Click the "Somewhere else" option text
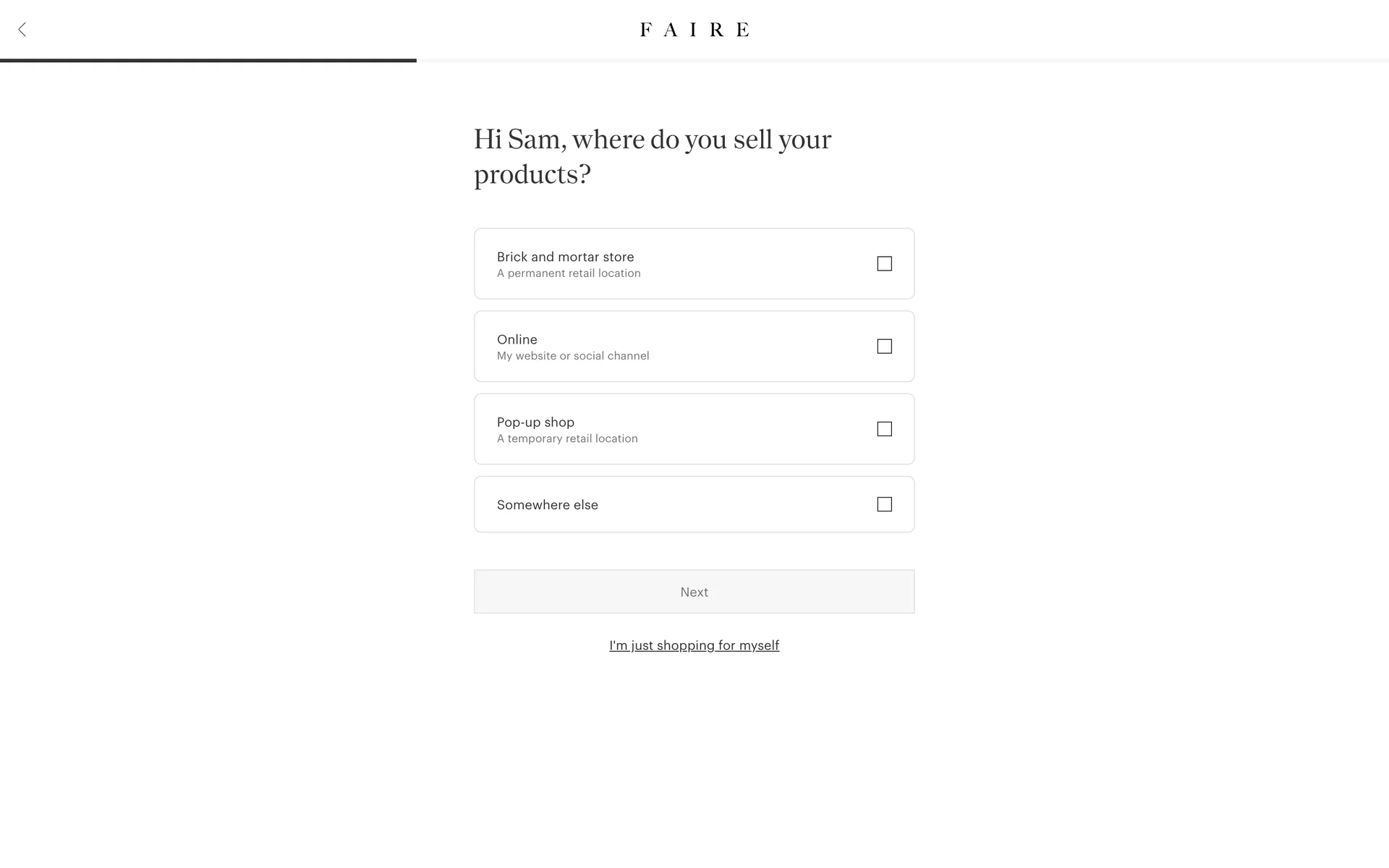Screen dimensions: 1389x868 click(x=547, y=505)
